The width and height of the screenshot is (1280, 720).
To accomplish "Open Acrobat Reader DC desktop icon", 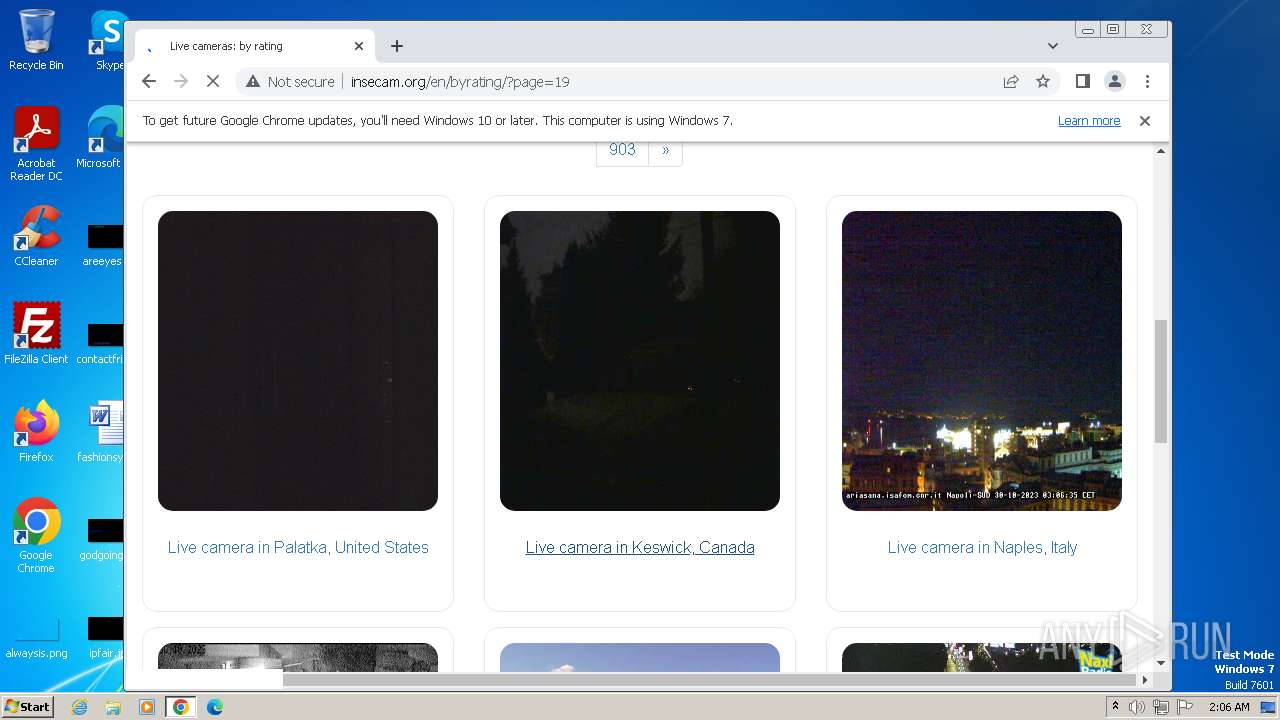I will point(36,144).
